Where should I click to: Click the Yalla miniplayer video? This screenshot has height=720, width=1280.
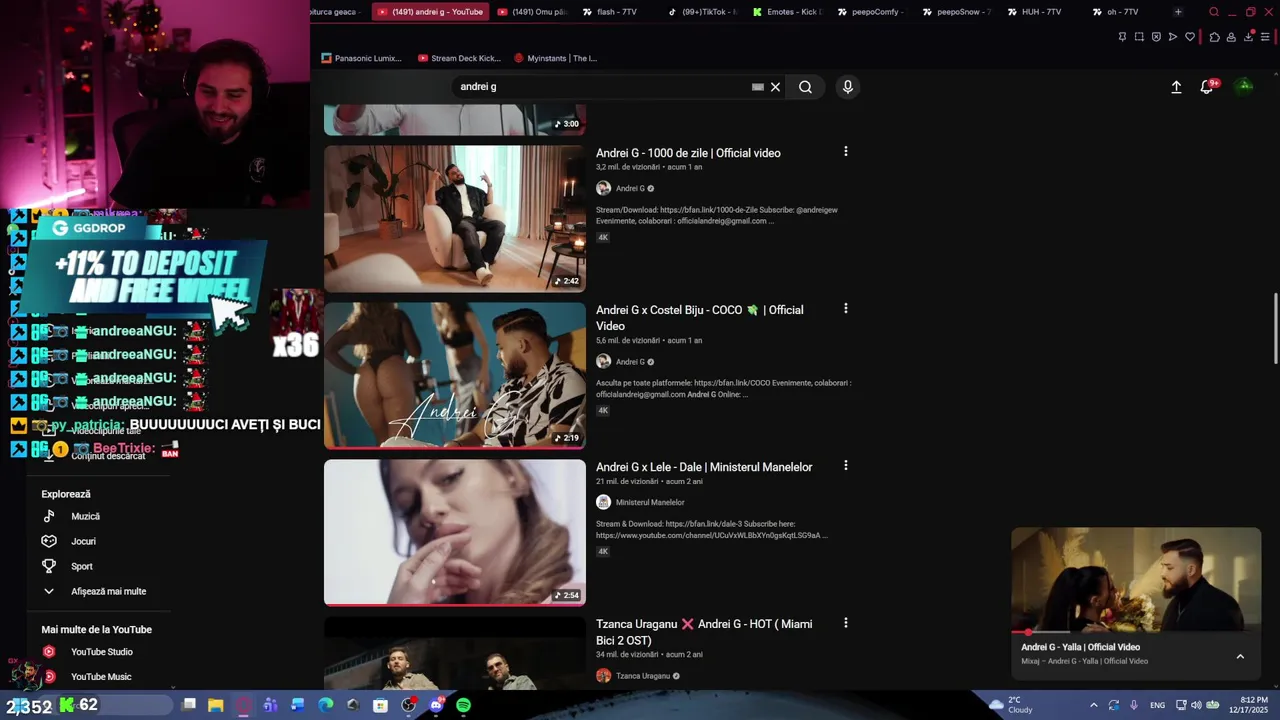[x=1136, y=581]
